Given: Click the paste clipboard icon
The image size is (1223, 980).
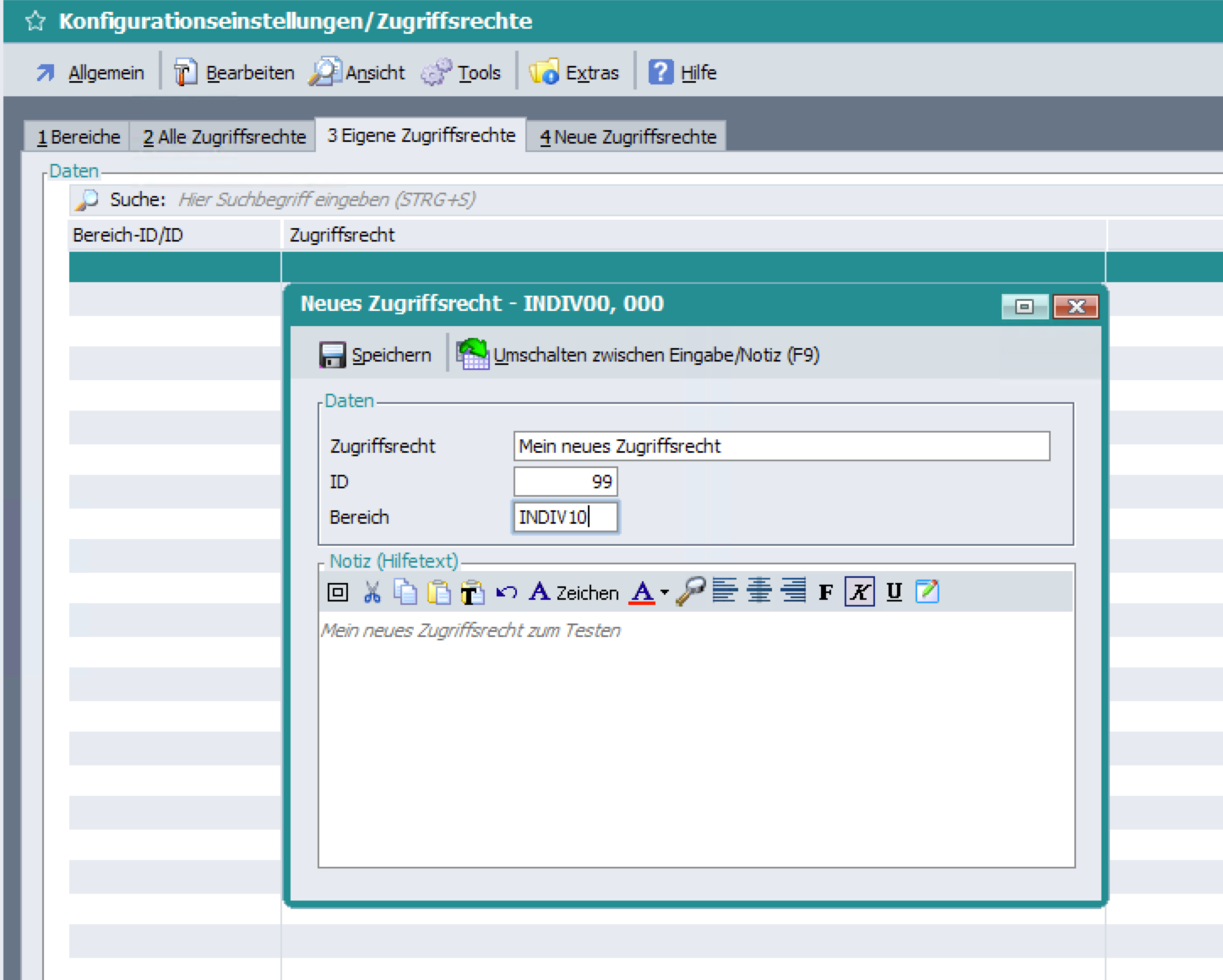Looking at the screenshot, I should click(x=438, y=592).
